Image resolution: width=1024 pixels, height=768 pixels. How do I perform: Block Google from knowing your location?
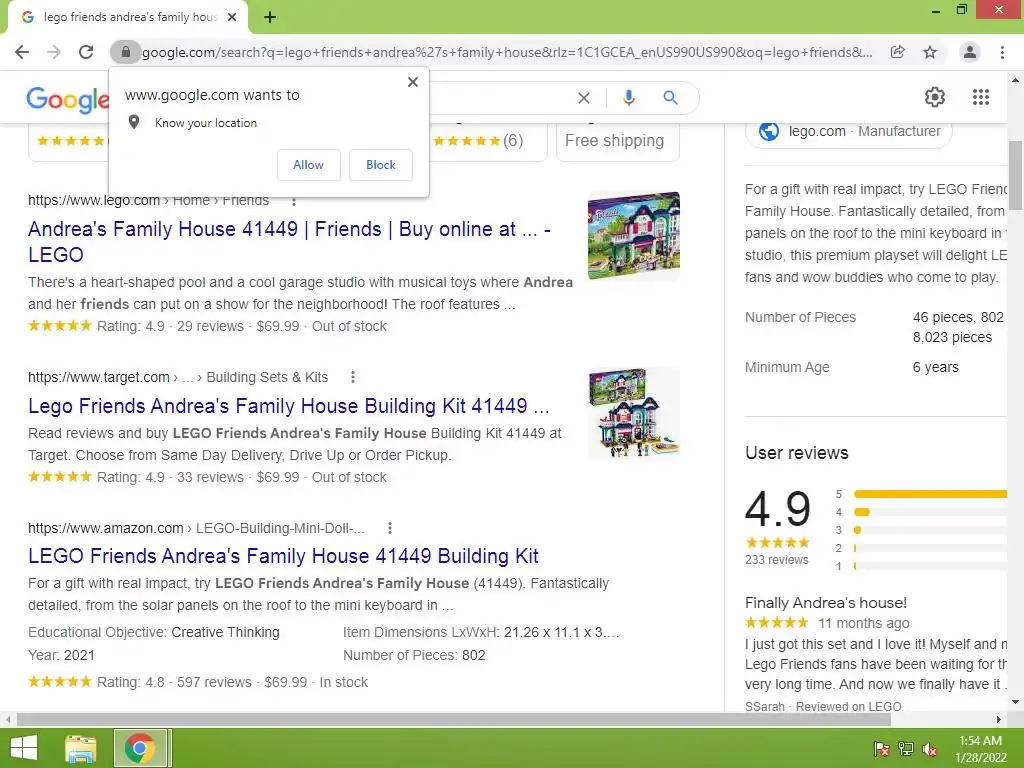[381, 165]
